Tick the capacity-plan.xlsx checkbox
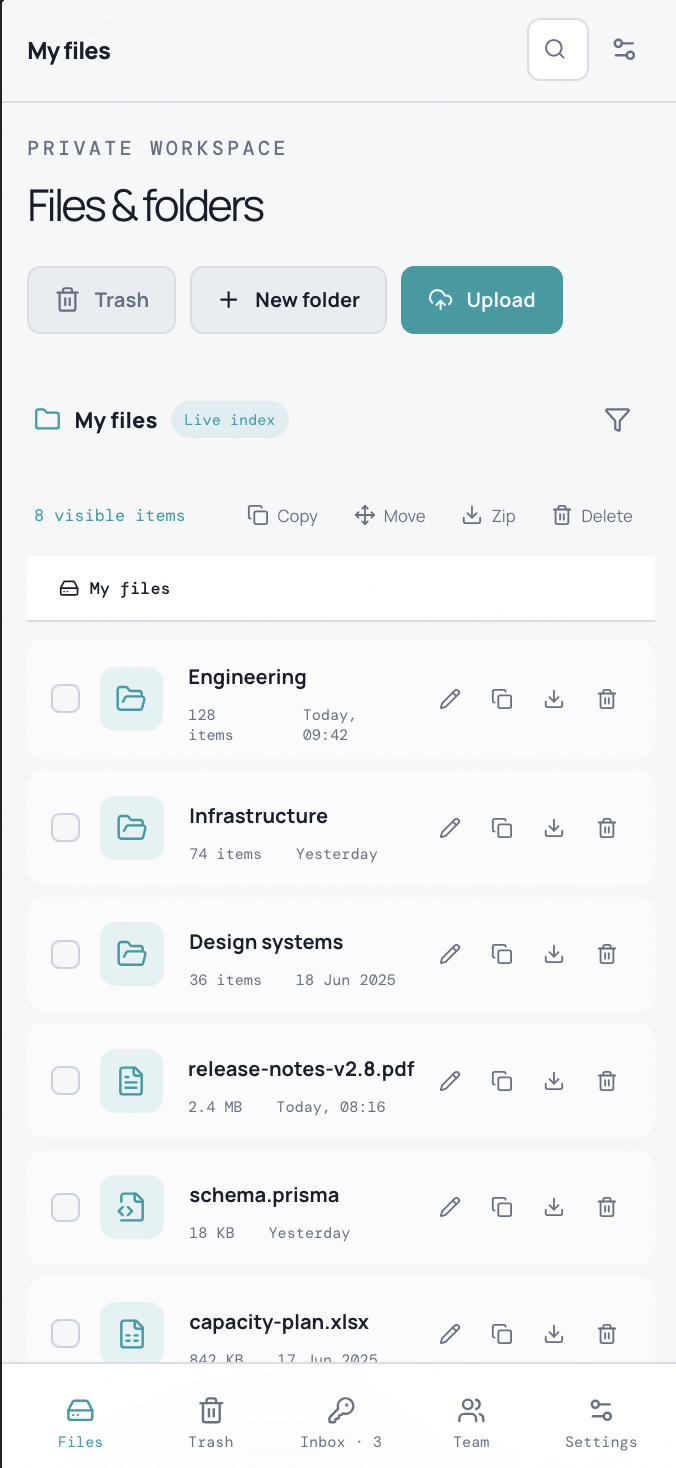 (66, 1334)
